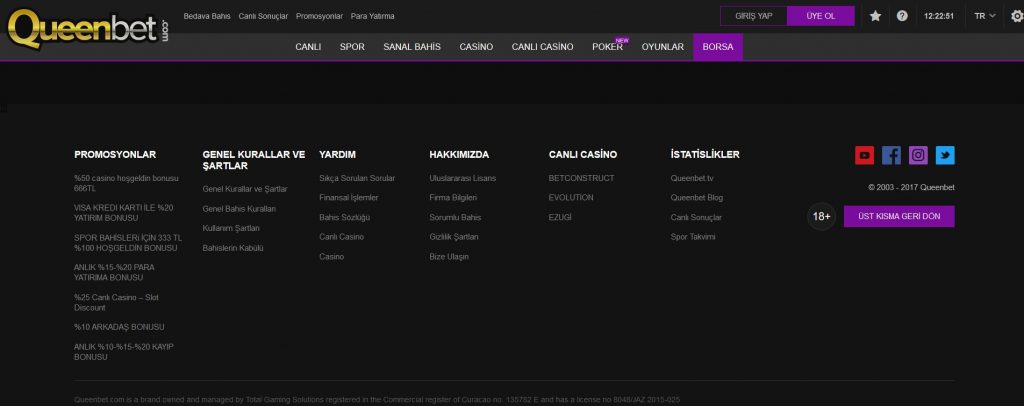Open the CASİNO menu item
The image size is (1024, 406).
coord(476,47)
